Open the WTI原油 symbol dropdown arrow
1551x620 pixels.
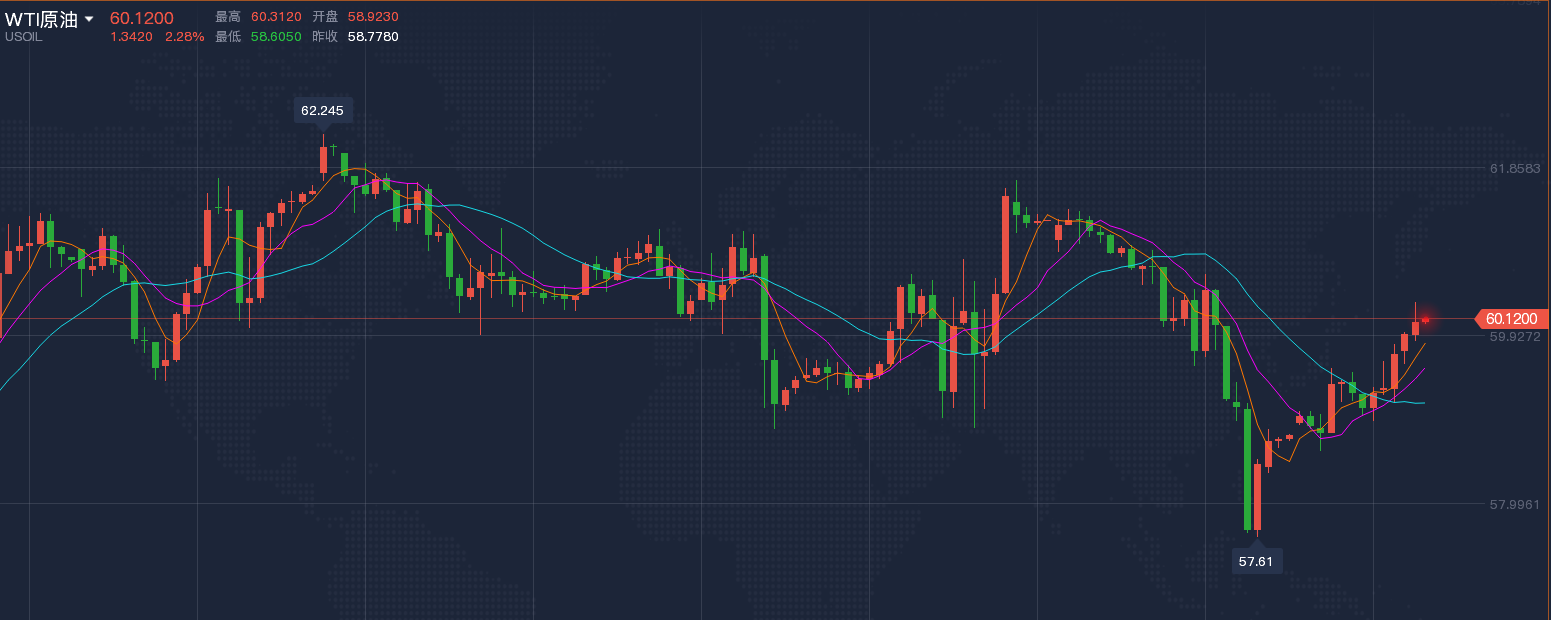coord(89,19)
